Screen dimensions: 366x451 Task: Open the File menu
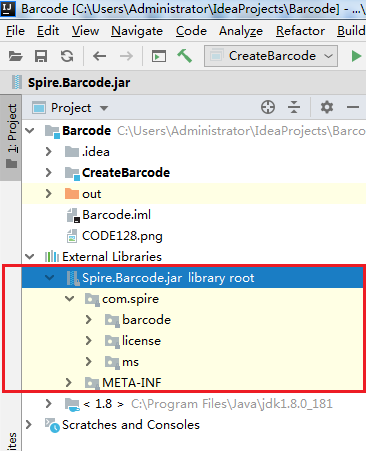[x=15, y=31]
